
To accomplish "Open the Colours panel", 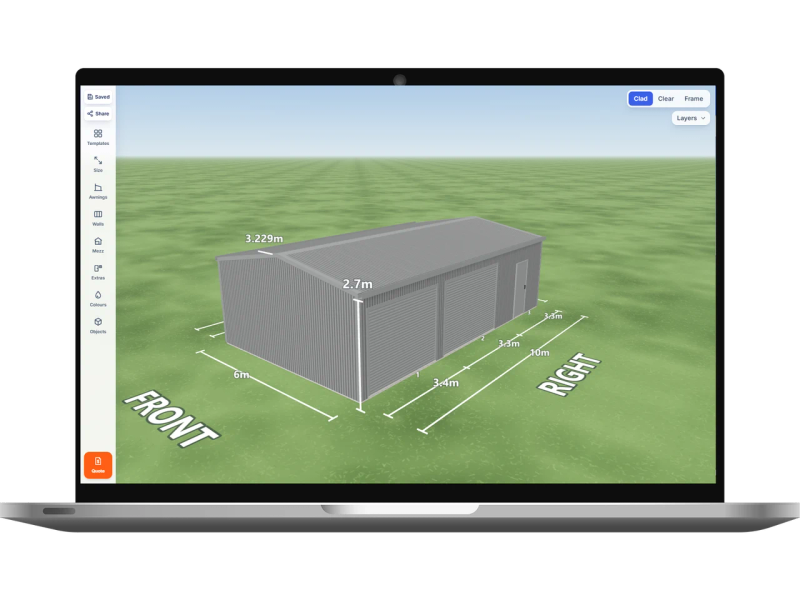I will coord(98,298).
